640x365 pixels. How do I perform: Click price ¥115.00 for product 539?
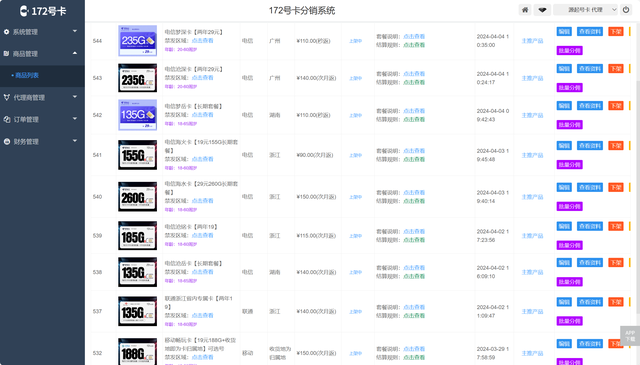point(316,236)
